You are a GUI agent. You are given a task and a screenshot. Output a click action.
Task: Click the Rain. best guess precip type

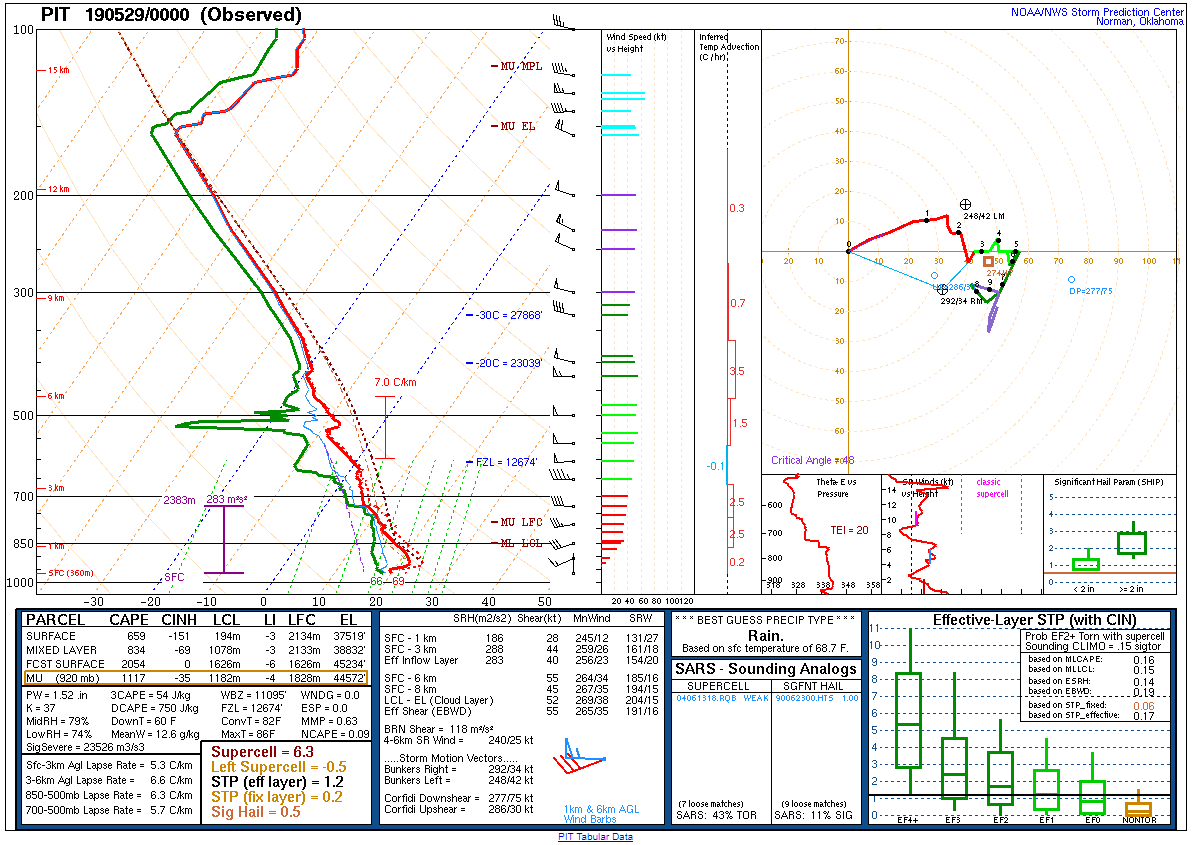(x=765, y=636)
